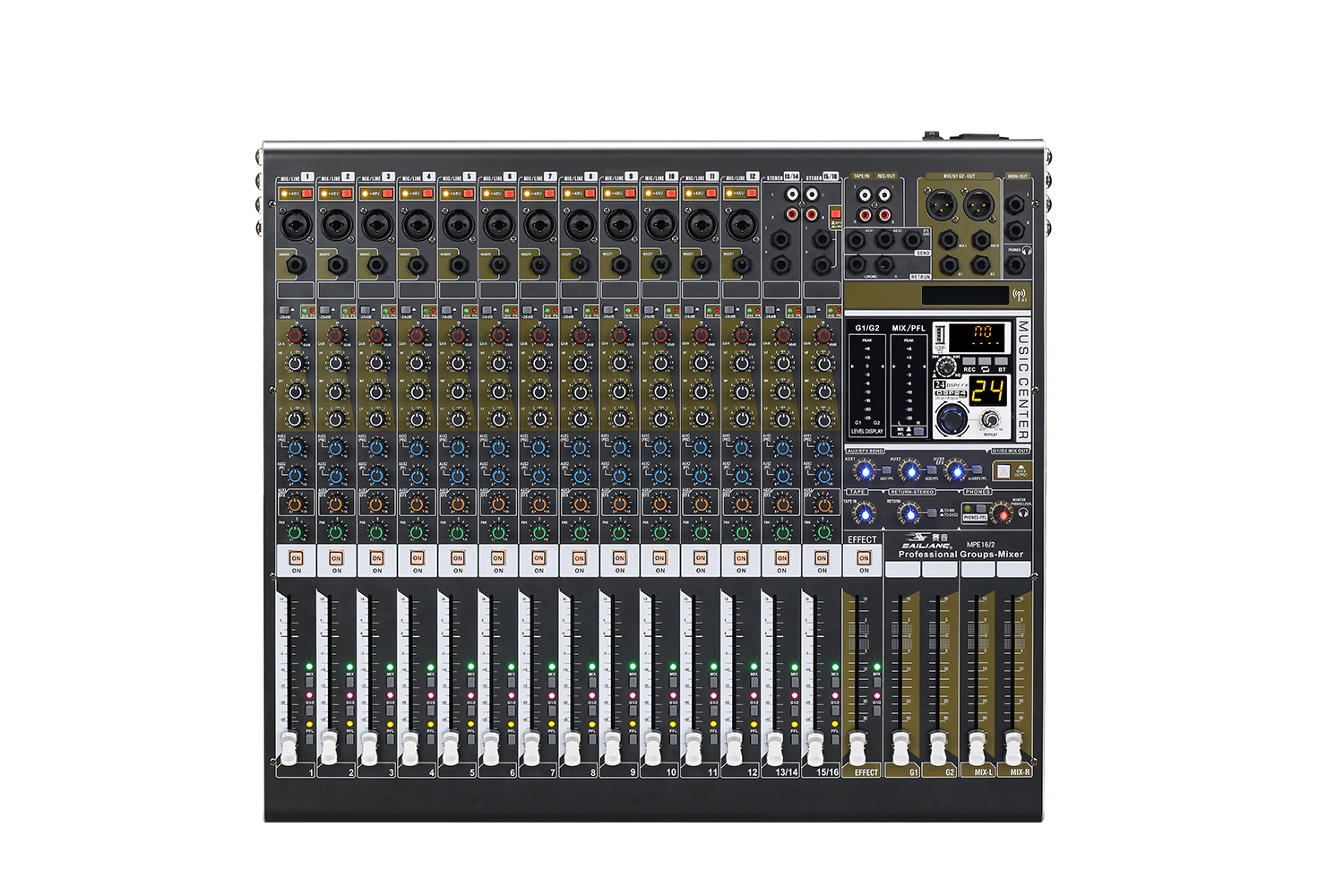The height and width of the screenshot is (896, 1344).
Task: Grab the channel 1 fader cap
Action: pyautogui.click(x=289, y=748)
